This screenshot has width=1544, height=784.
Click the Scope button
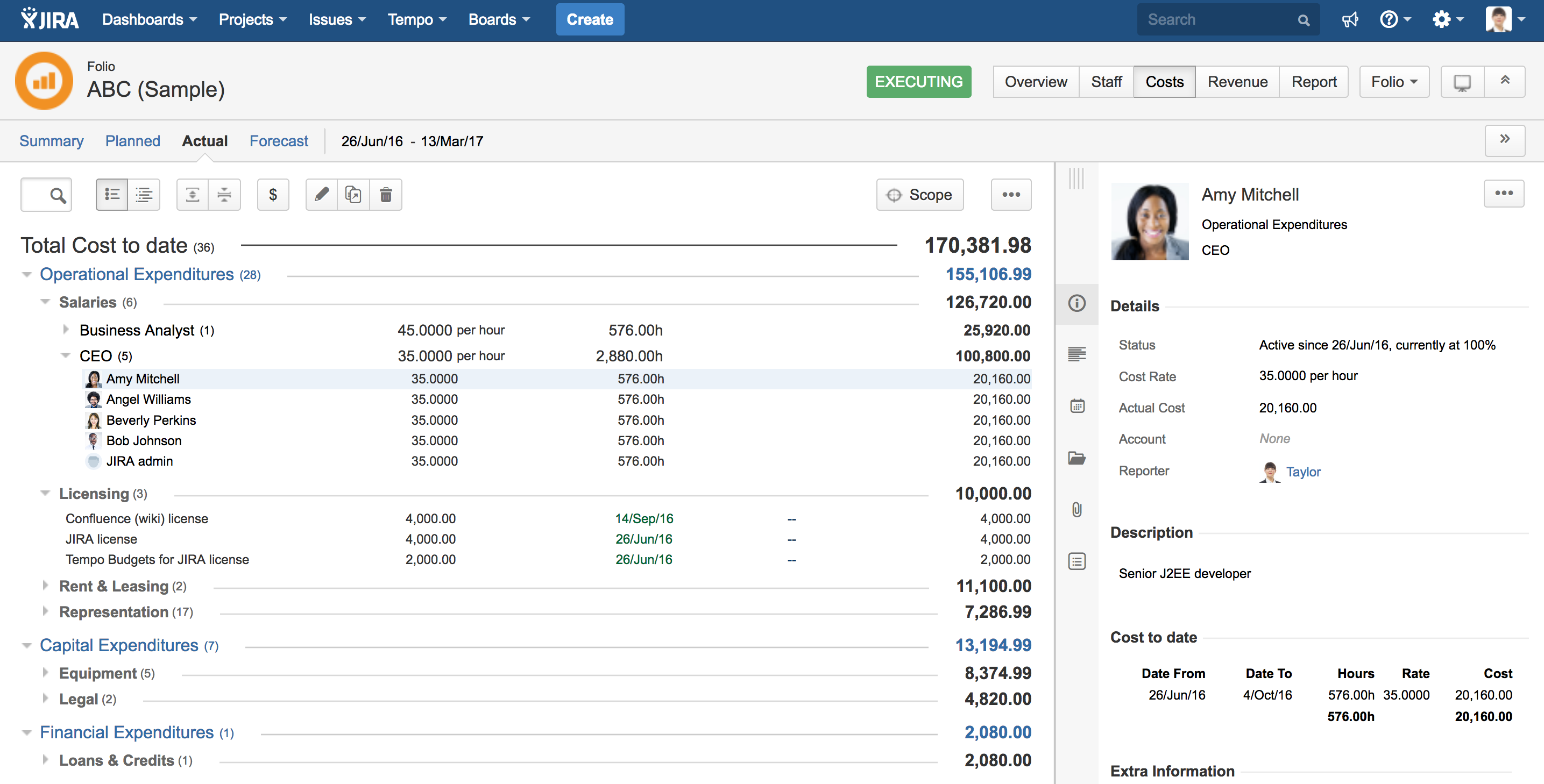click(919, 195)
